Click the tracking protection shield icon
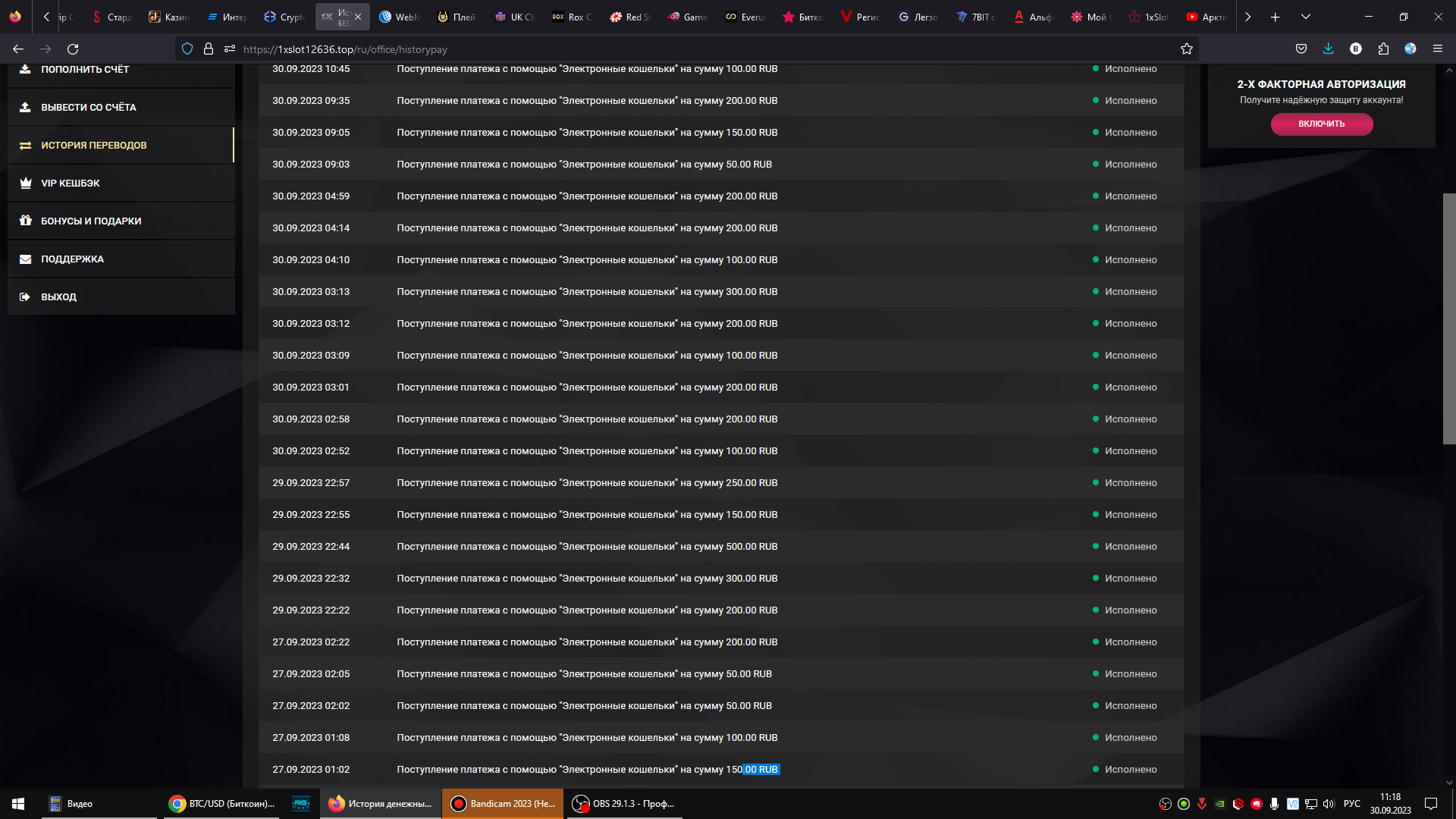Image resolution: width=1456 pixels, height=819 pixels. [x=187, y=49]
